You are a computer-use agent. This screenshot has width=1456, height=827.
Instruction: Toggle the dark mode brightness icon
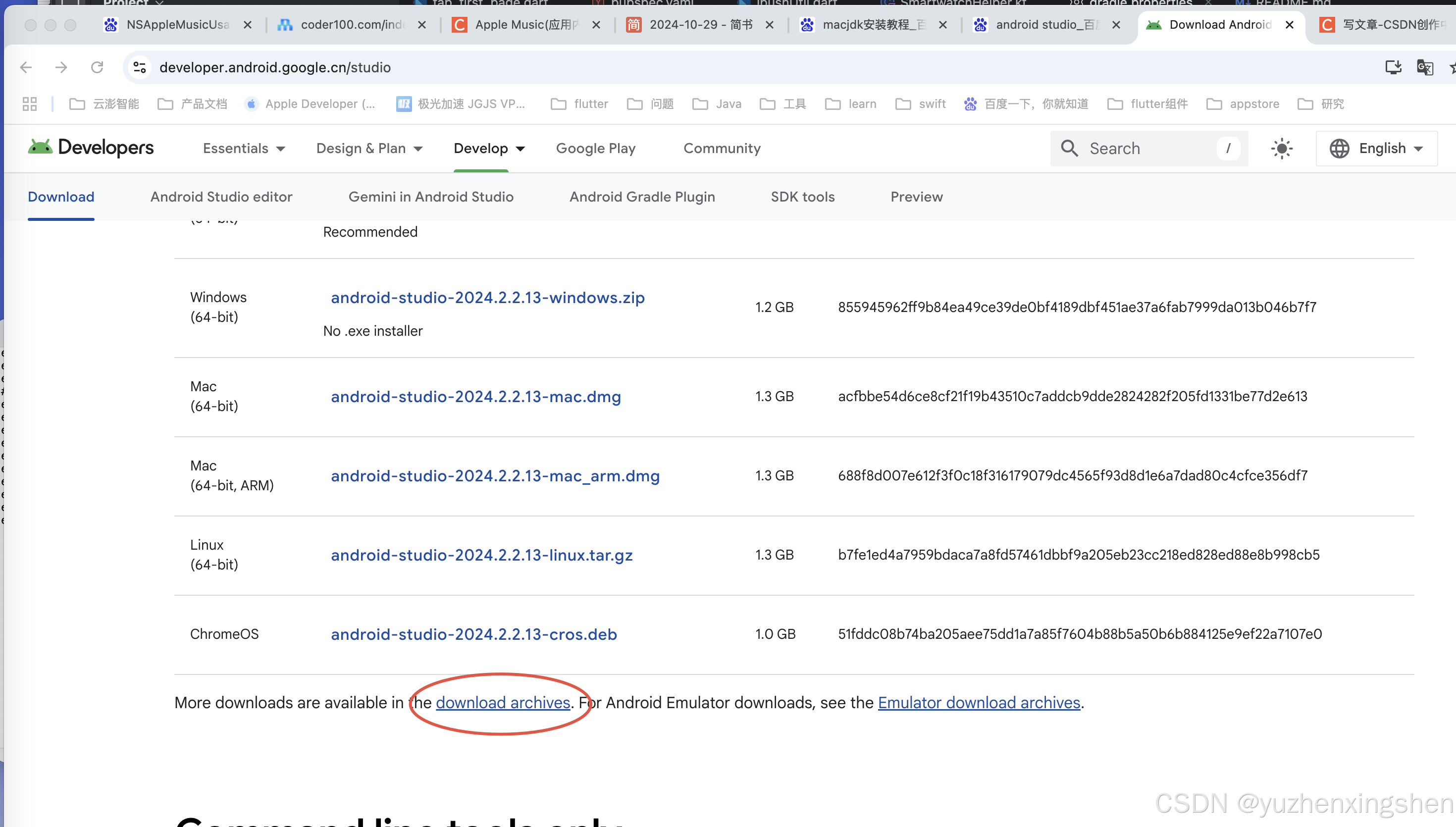point(1282,148)
